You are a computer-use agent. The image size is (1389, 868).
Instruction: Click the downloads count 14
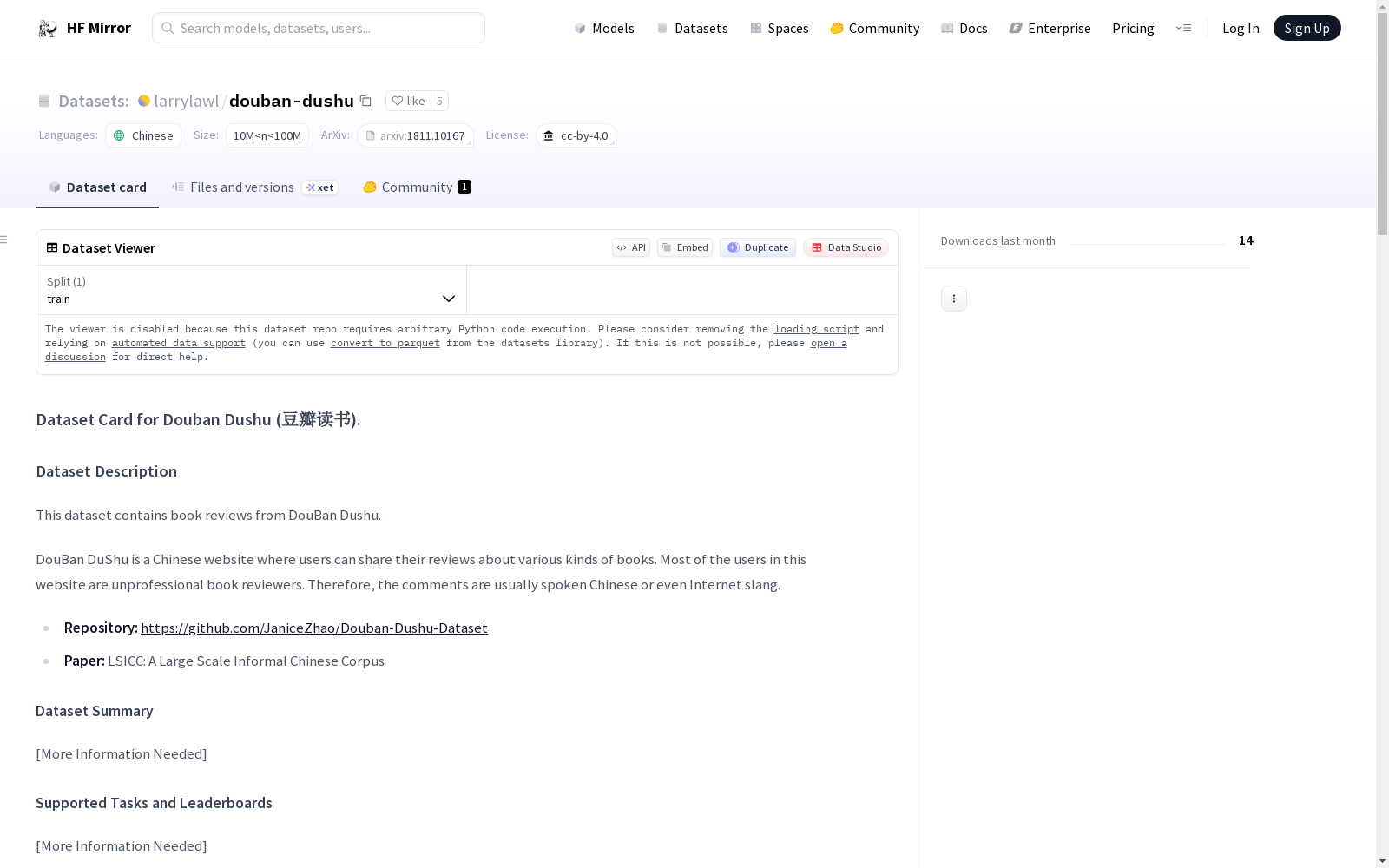tap(1246, 240)
